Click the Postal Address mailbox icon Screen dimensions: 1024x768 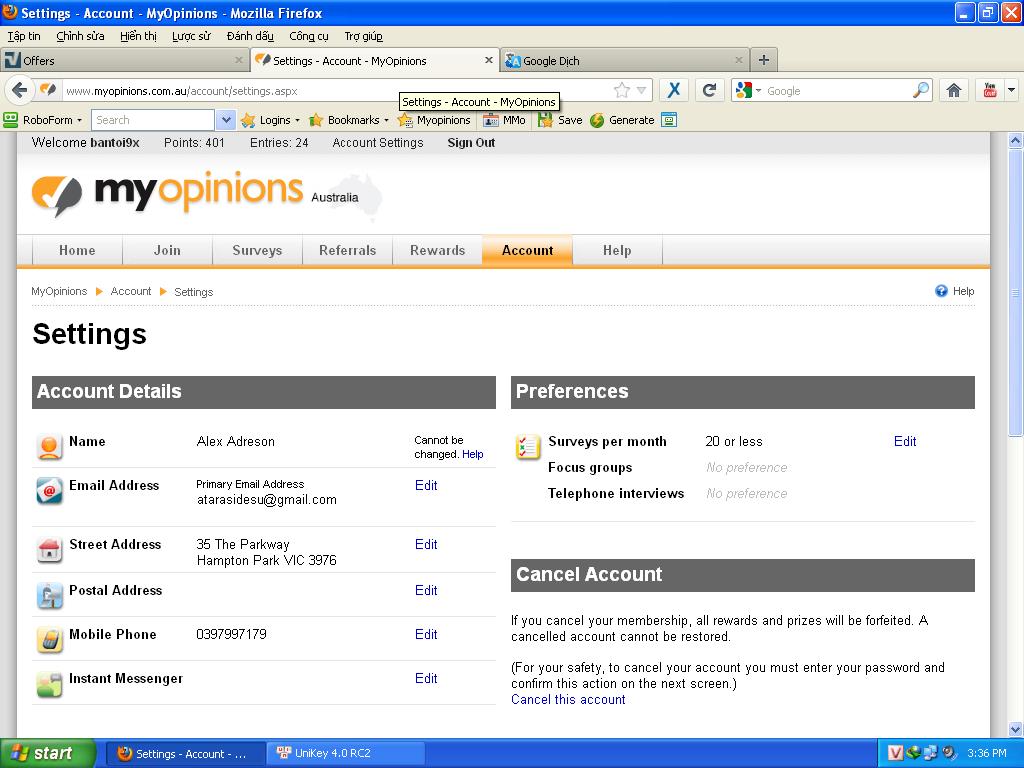click(49, 596)
